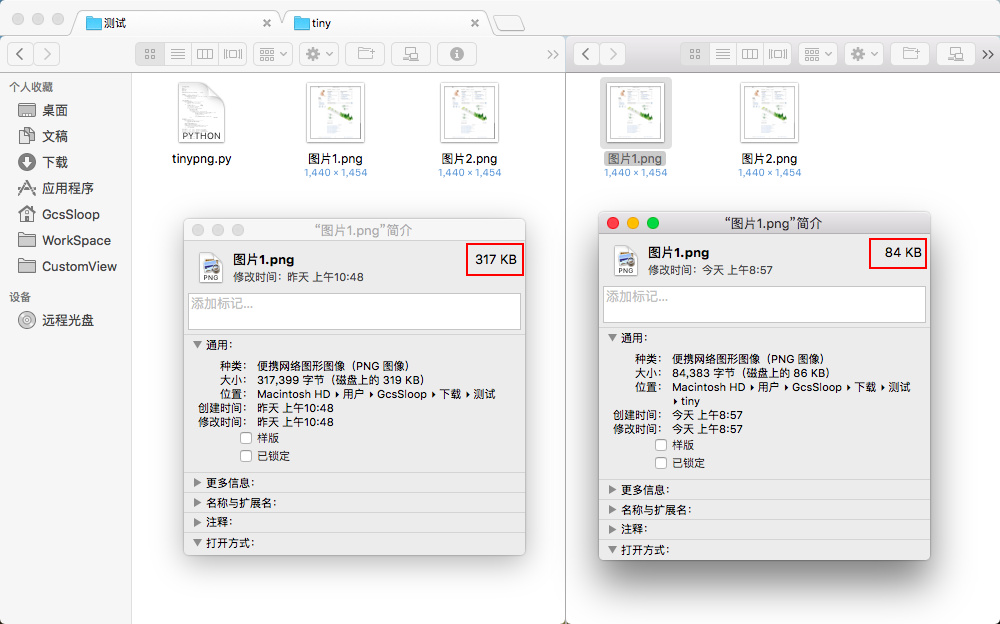Switch right window to column view
The width and height of the screenshot is (1000, 624).
pyautogui.click(x=750, y=54)
